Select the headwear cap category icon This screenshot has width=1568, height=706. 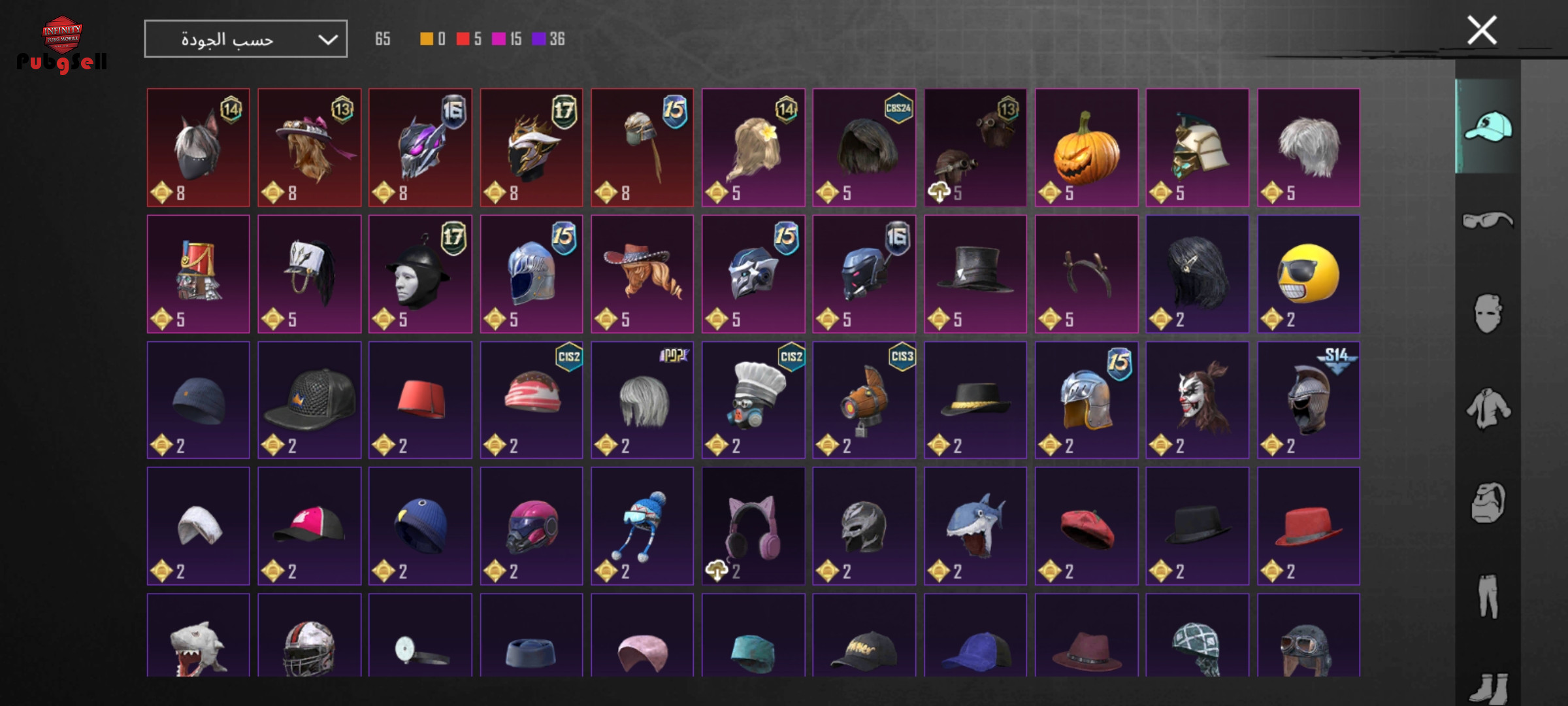pyautogui.click(x=1488, y=126)
